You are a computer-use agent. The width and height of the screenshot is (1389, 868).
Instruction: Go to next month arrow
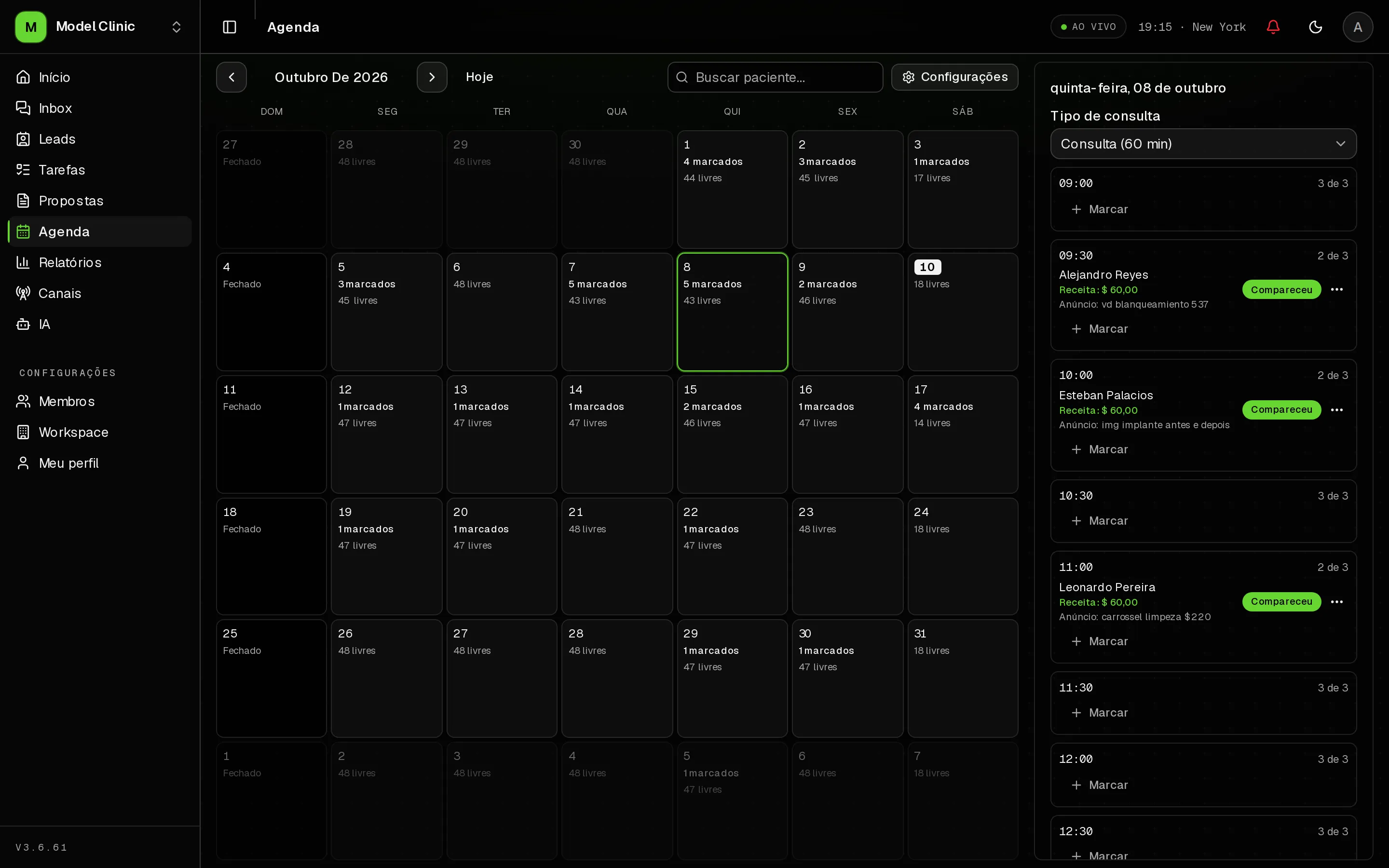click(x=432, y=77)
